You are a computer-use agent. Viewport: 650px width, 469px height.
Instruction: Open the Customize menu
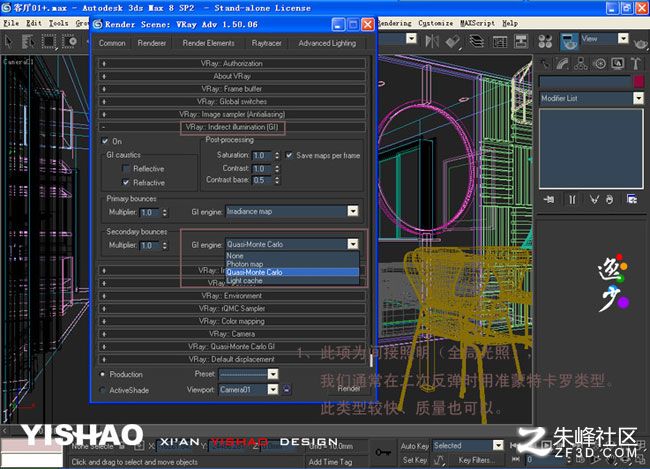(435, 23)
